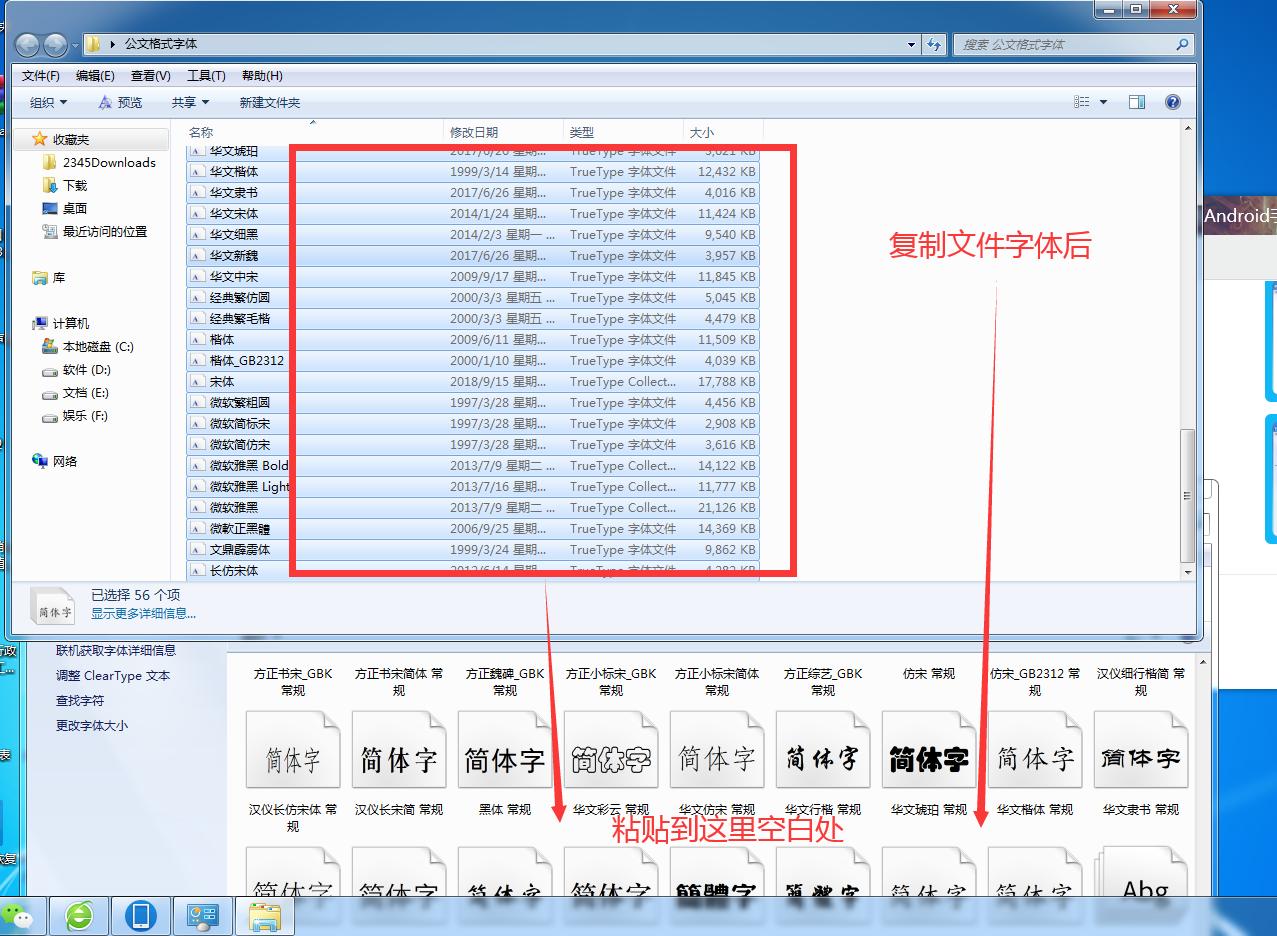Screen dimensions: 1277x936
Task: Click the 预览 button on the toolbar
Action: coord(120,101)
